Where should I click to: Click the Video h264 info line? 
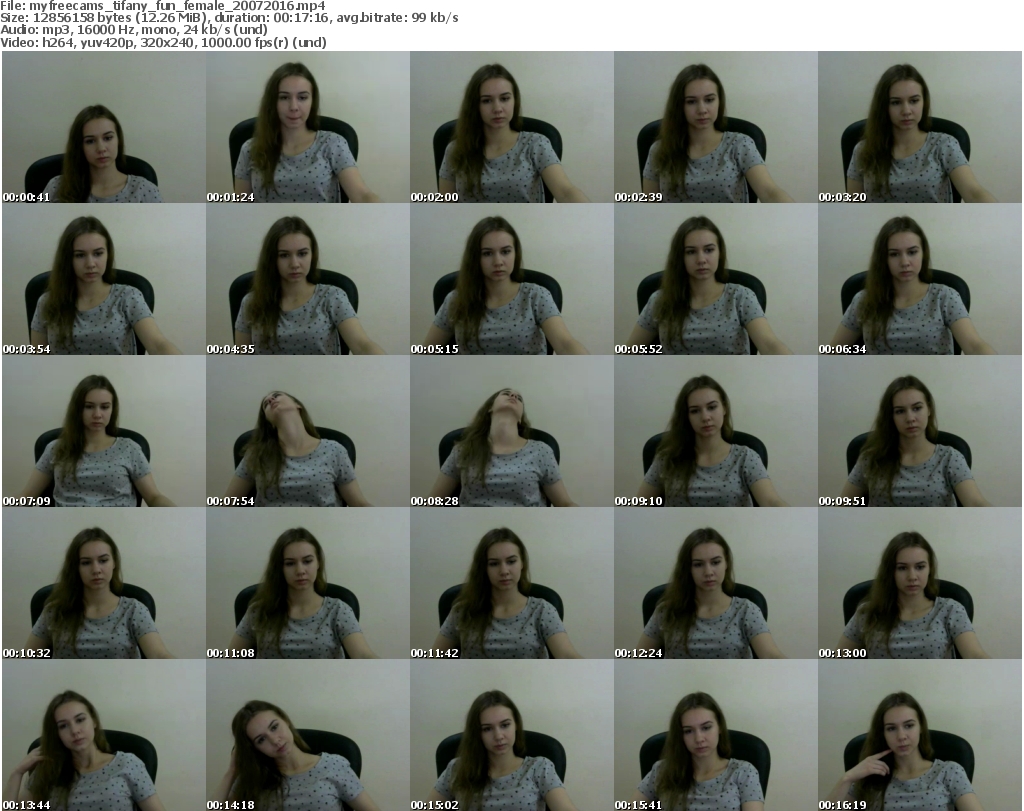pos(163,42)
